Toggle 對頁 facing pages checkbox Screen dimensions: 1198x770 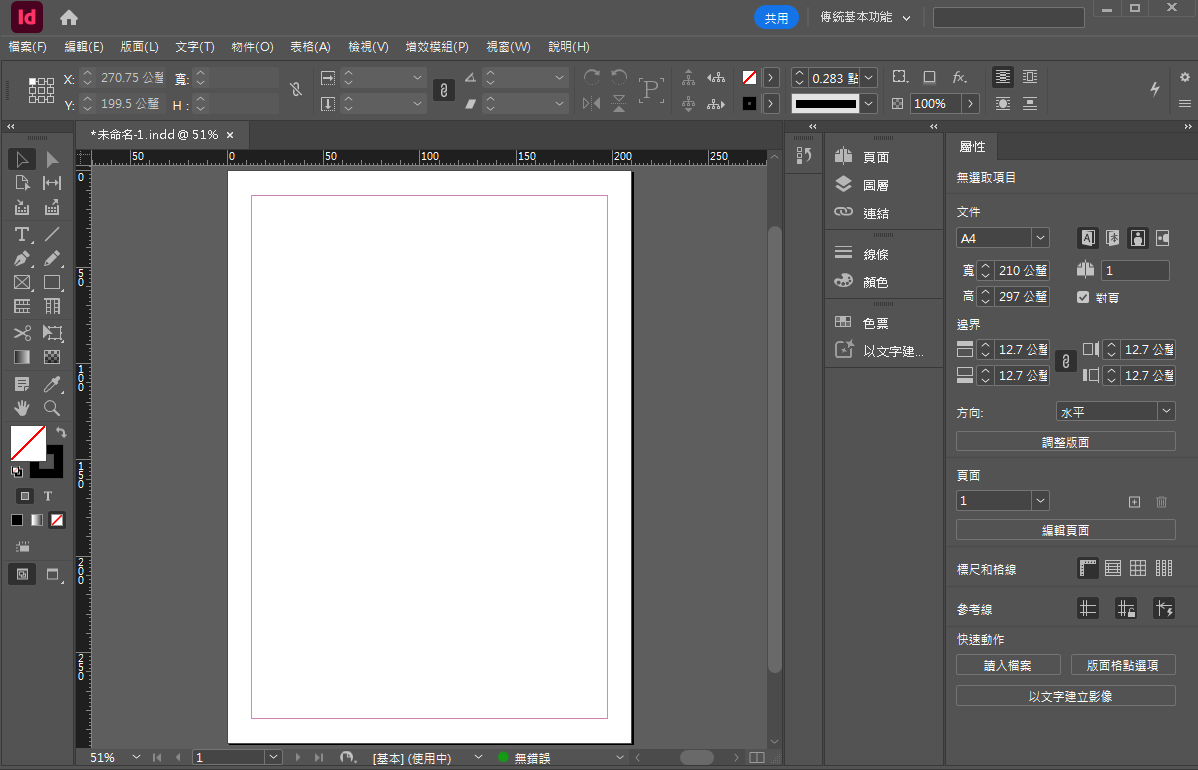(1083, 297)
